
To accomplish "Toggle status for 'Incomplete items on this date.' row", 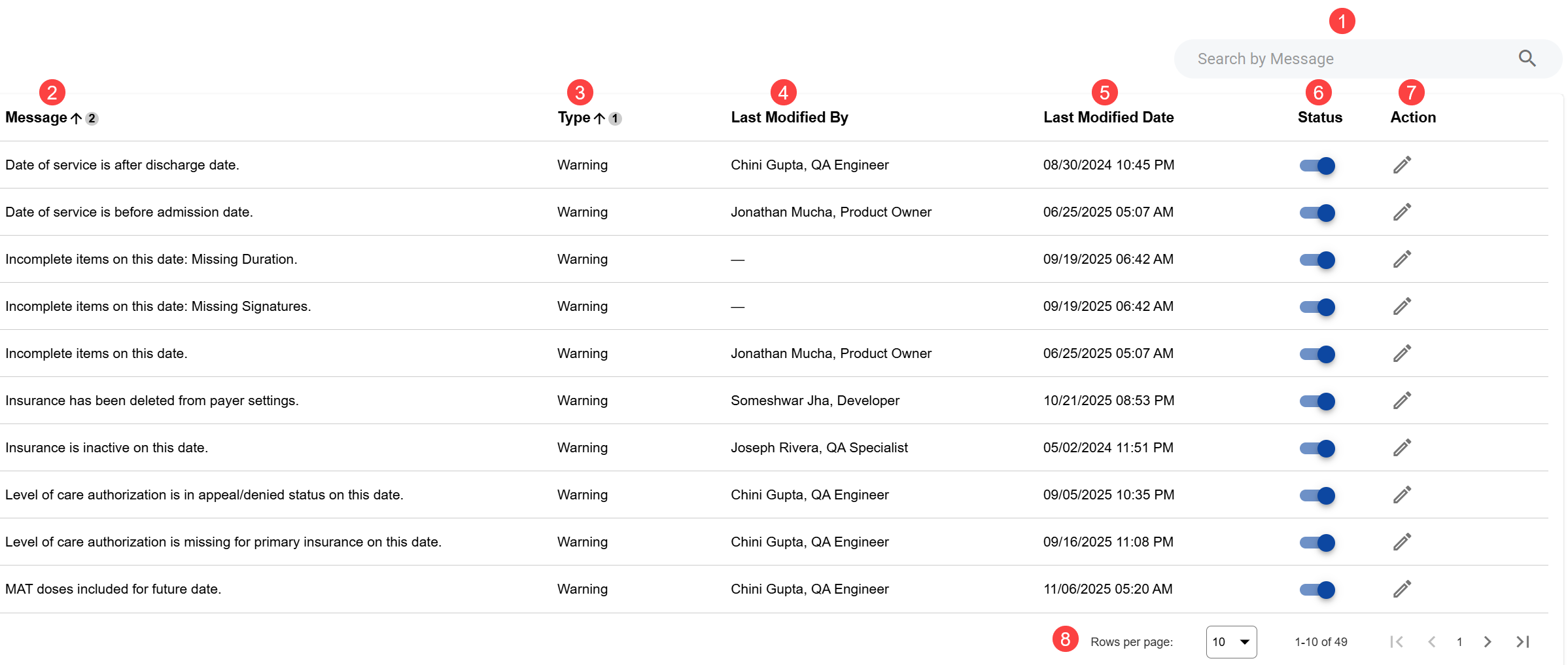I will click(x=1317, y=354).
